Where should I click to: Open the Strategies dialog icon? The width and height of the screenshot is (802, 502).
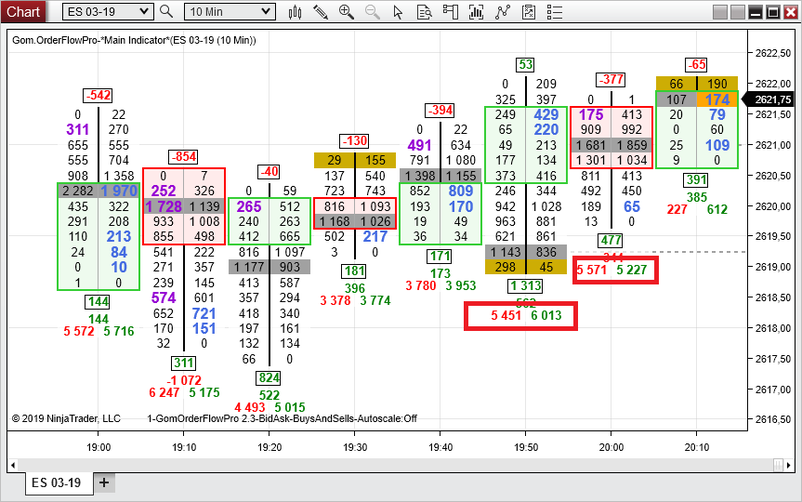(528, 12)
